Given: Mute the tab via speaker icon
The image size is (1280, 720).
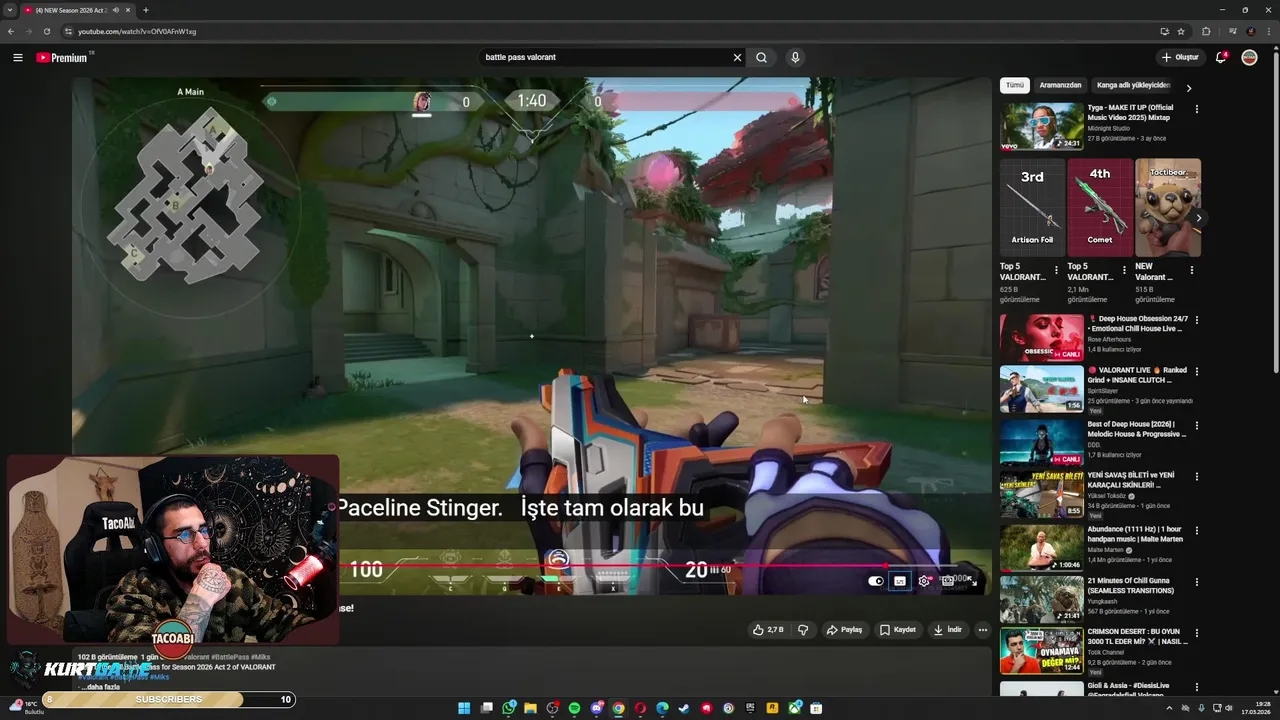Looking at the screenshot, I should click(x=115, y=10).
